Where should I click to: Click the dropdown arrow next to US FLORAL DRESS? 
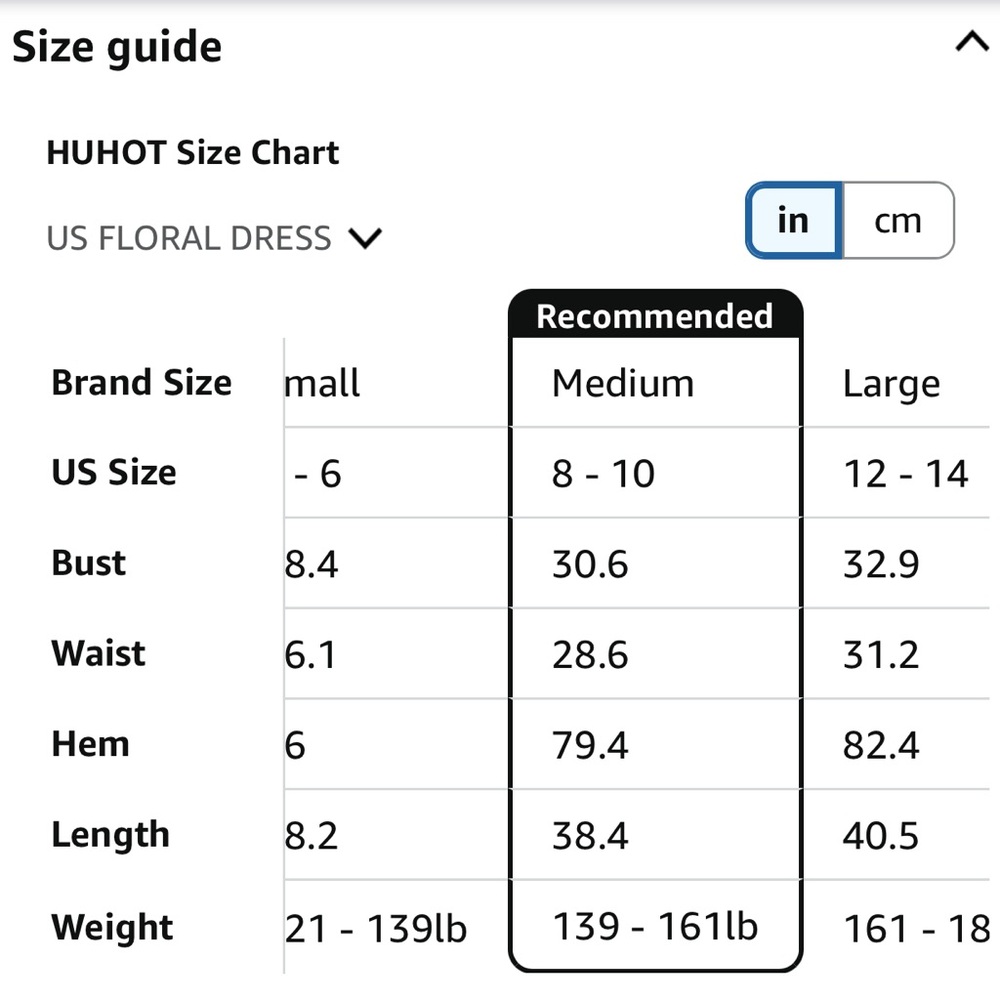365,239
